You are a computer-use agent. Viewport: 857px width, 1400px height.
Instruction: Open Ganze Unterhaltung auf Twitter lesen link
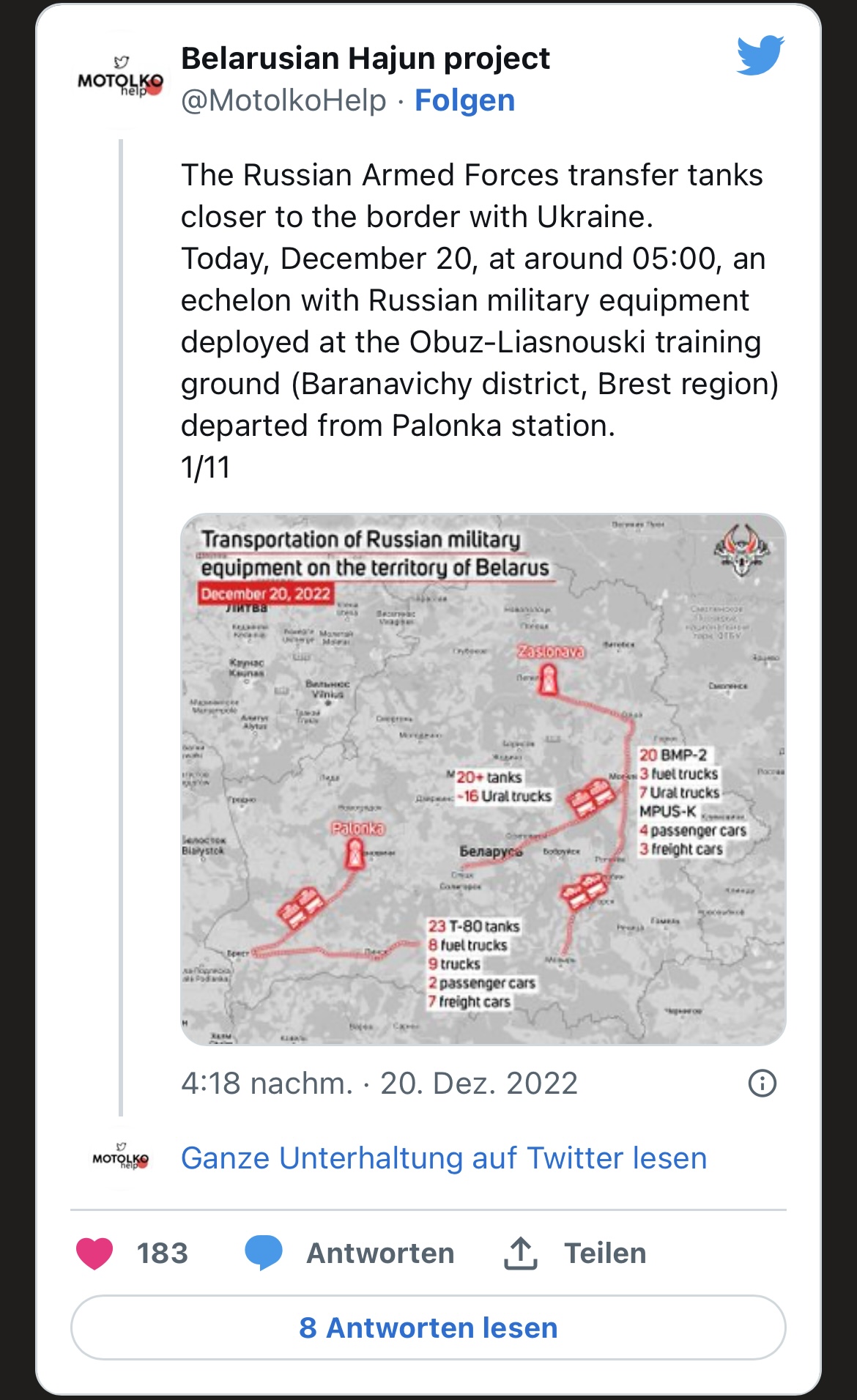(443, 1158)
